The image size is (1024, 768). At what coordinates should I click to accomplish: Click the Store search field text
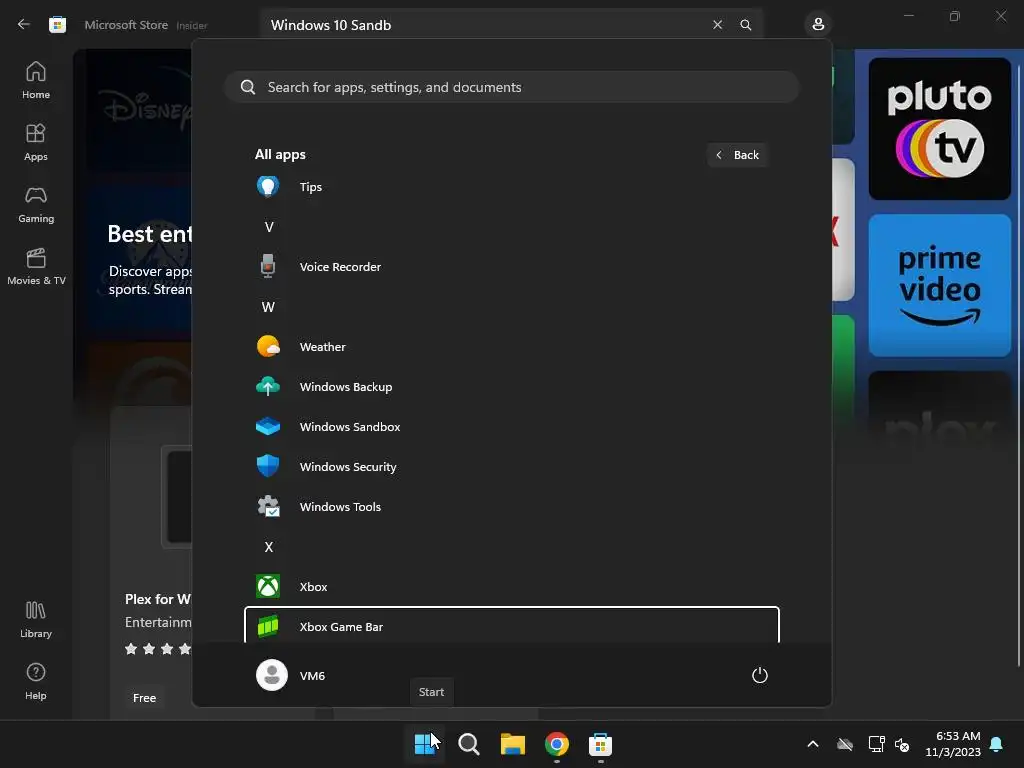[x=330, y=25]
